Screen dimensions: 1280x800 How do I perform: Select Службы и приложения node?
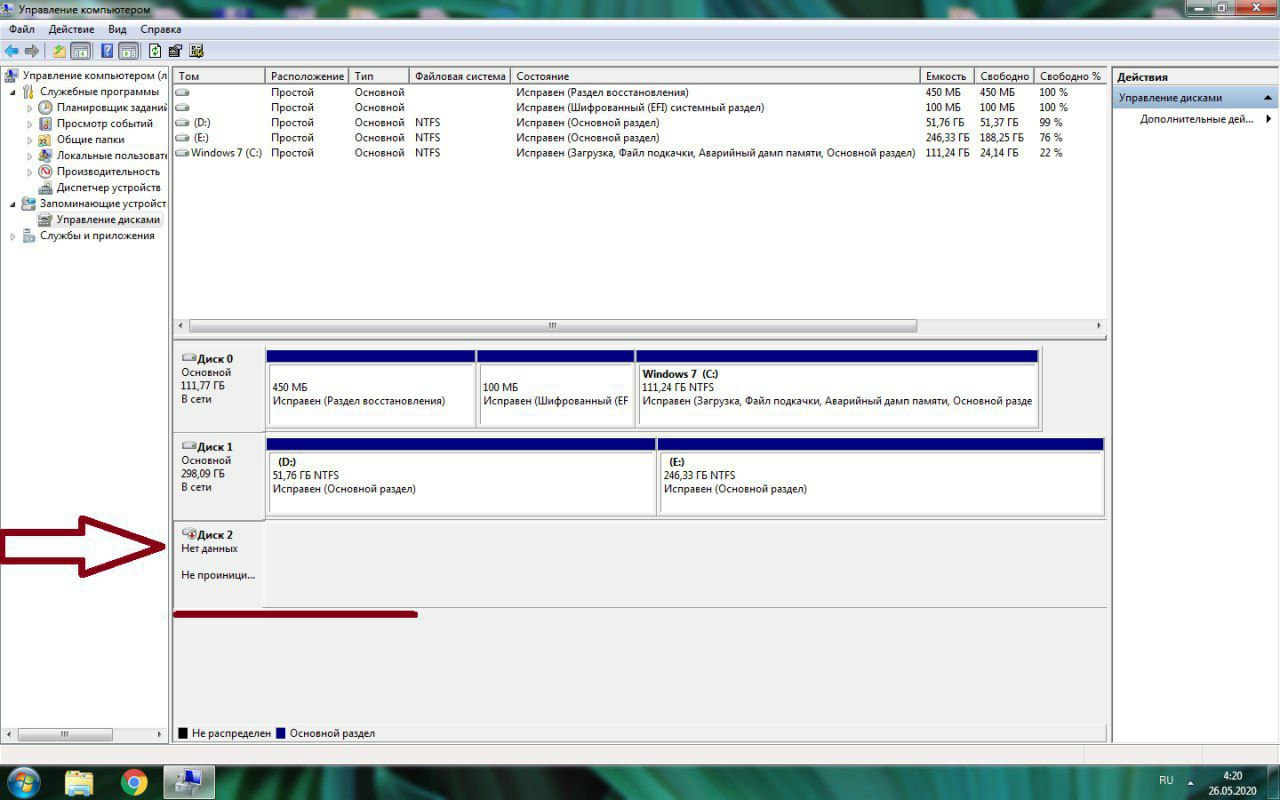pos(97,235)
